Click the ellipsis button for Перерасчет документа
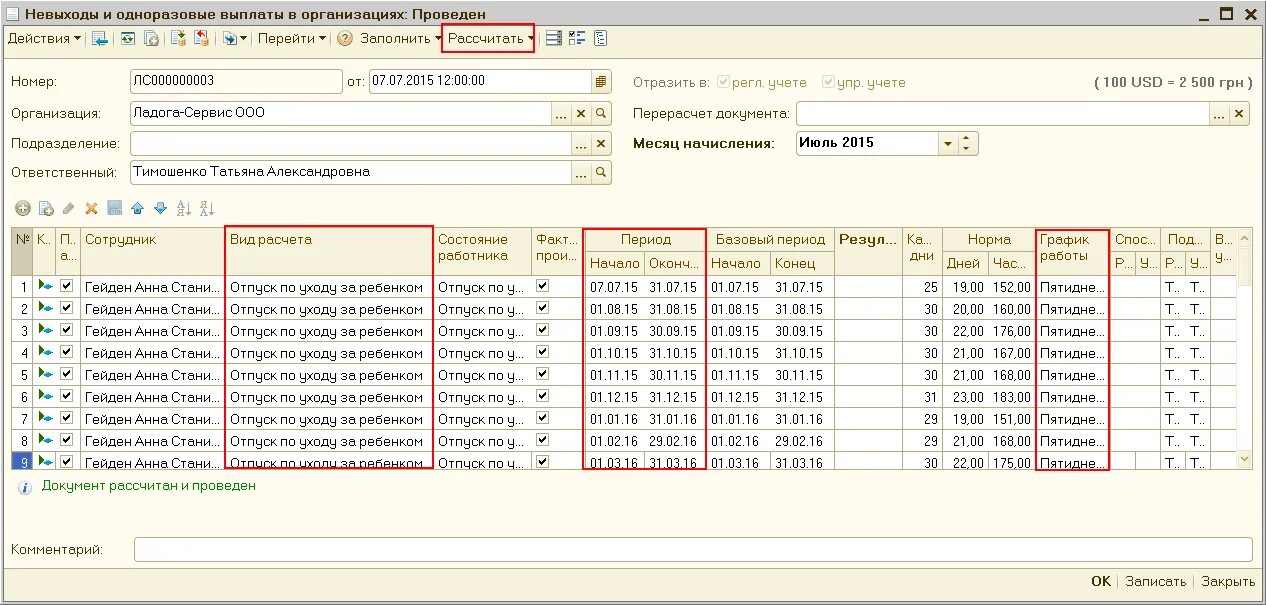Image resolution: width=1266 pixels, height=605 pixels. (x=1219, y=114)
